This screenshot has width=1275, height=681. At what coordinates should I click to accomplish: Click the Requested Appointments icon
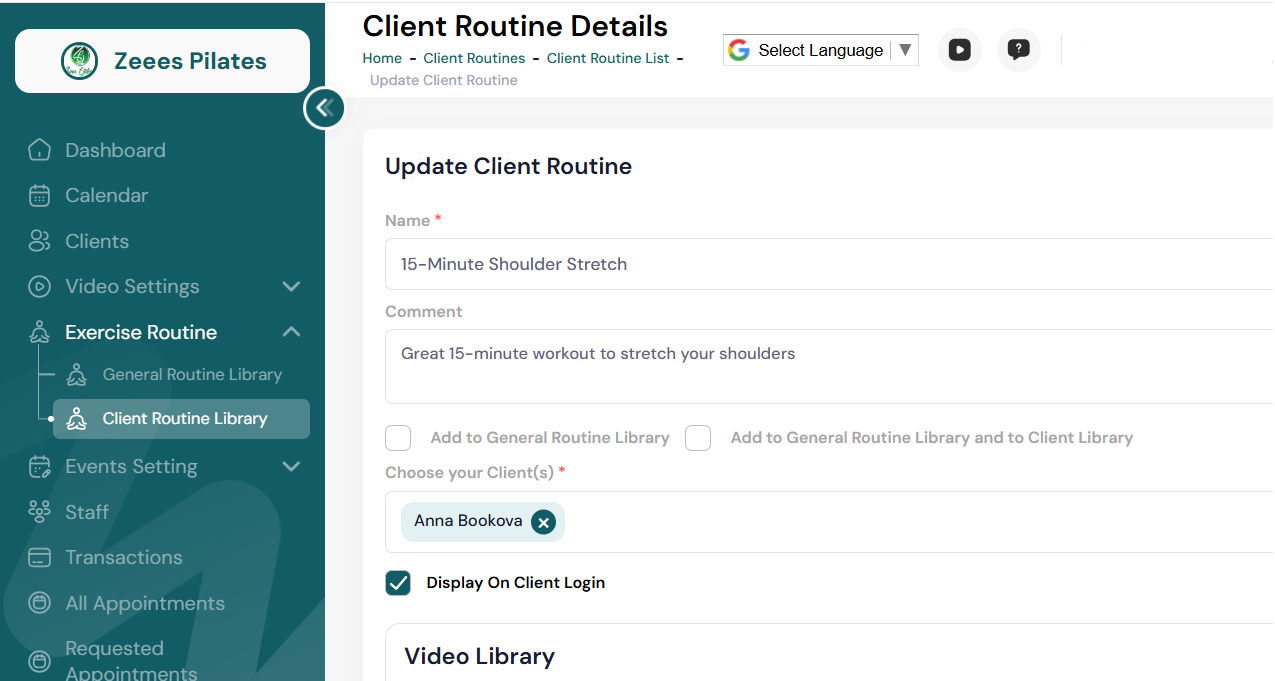click(39, 661)
